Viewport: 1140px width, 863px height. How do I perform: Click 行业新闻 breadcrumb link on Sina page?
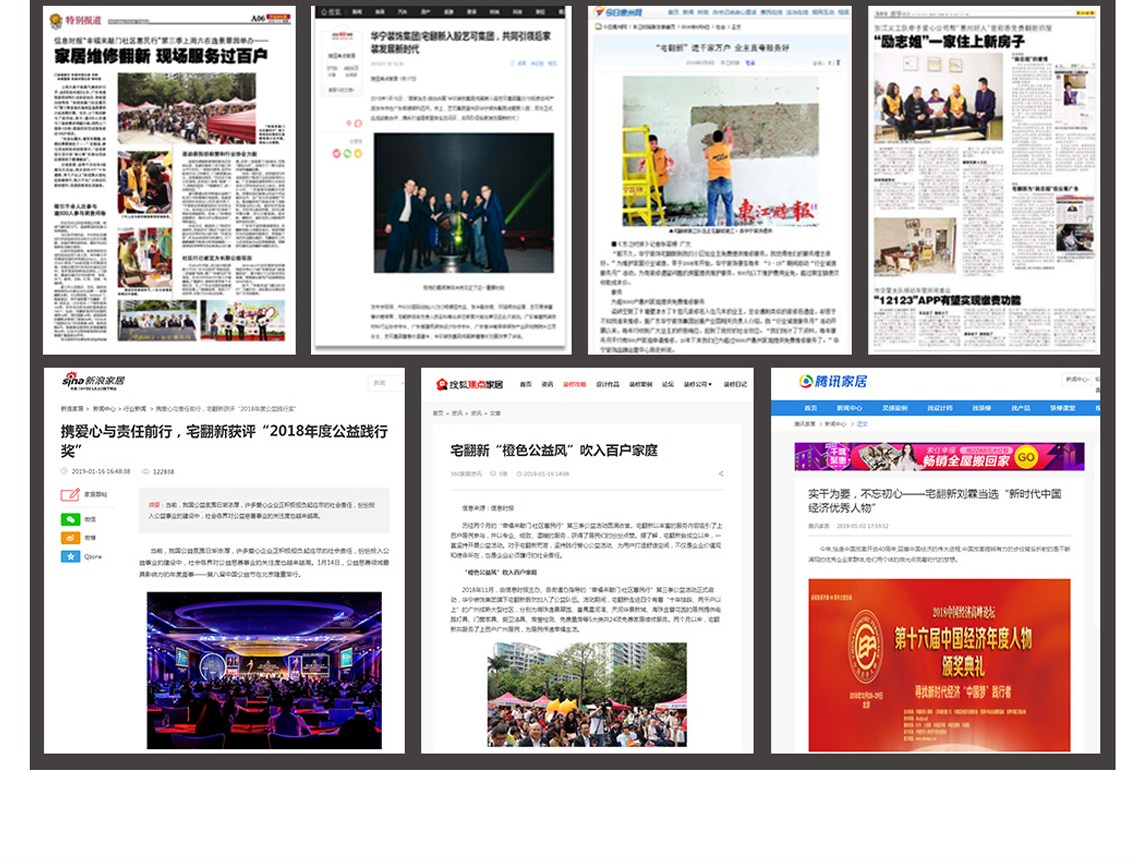133,408
